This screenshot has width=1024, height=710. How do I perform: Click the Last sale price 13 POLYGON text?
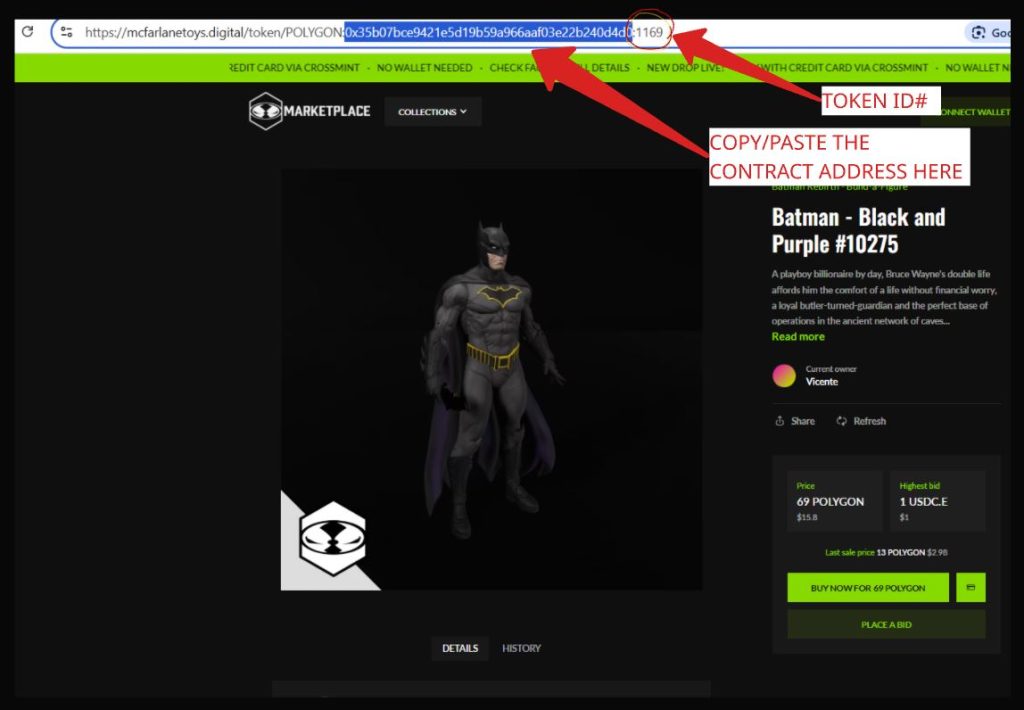click(886, 552)
